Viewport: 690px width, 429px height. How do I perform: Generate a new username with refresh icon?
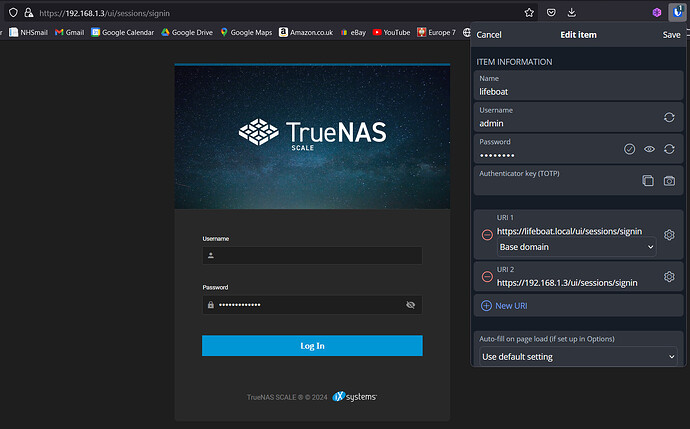669,117
